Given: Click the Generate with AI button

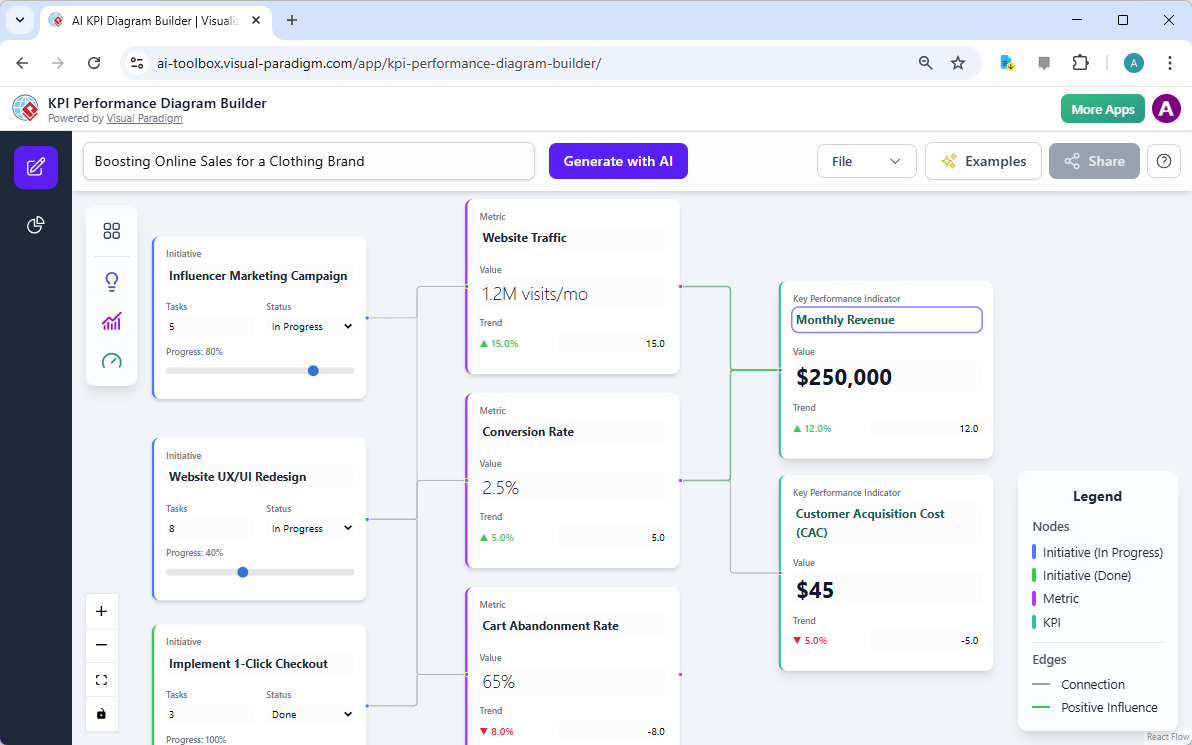Looking at the screenshot, I should (618, 161).
